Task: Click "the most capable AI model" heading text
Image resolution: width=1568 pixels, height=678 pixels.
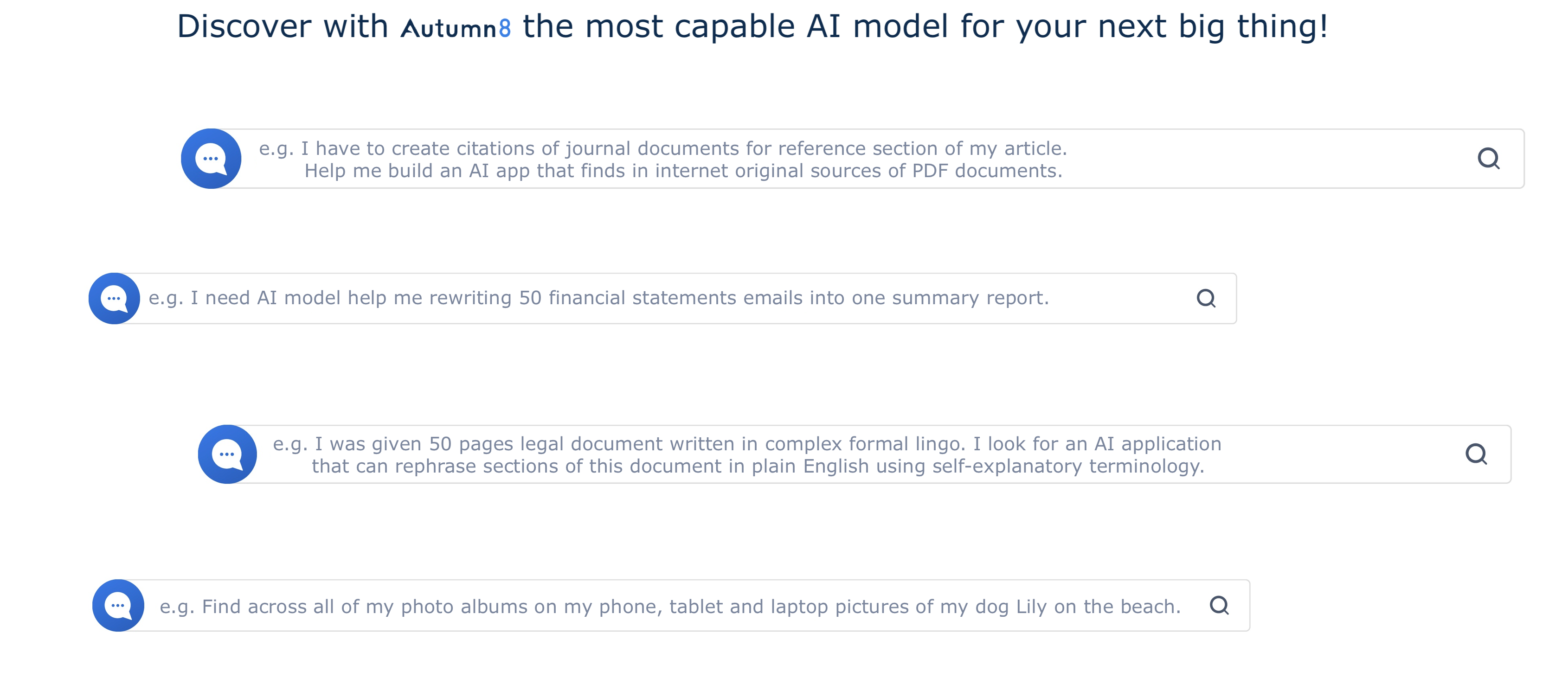Action: tap(735, 27)
